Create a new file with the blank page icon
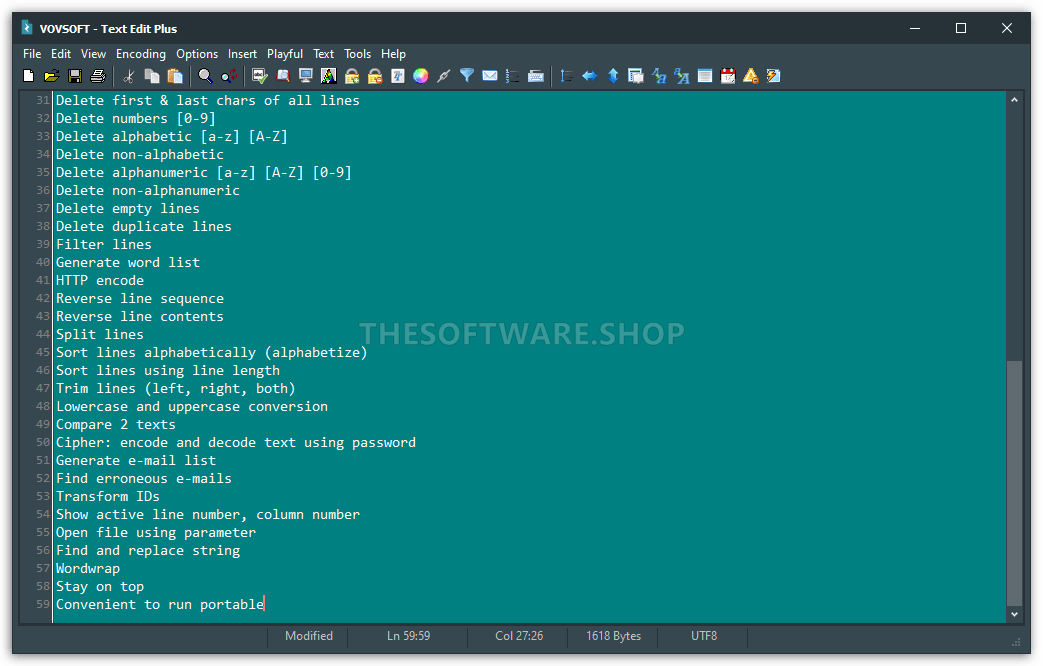 (x=29, y=76)
